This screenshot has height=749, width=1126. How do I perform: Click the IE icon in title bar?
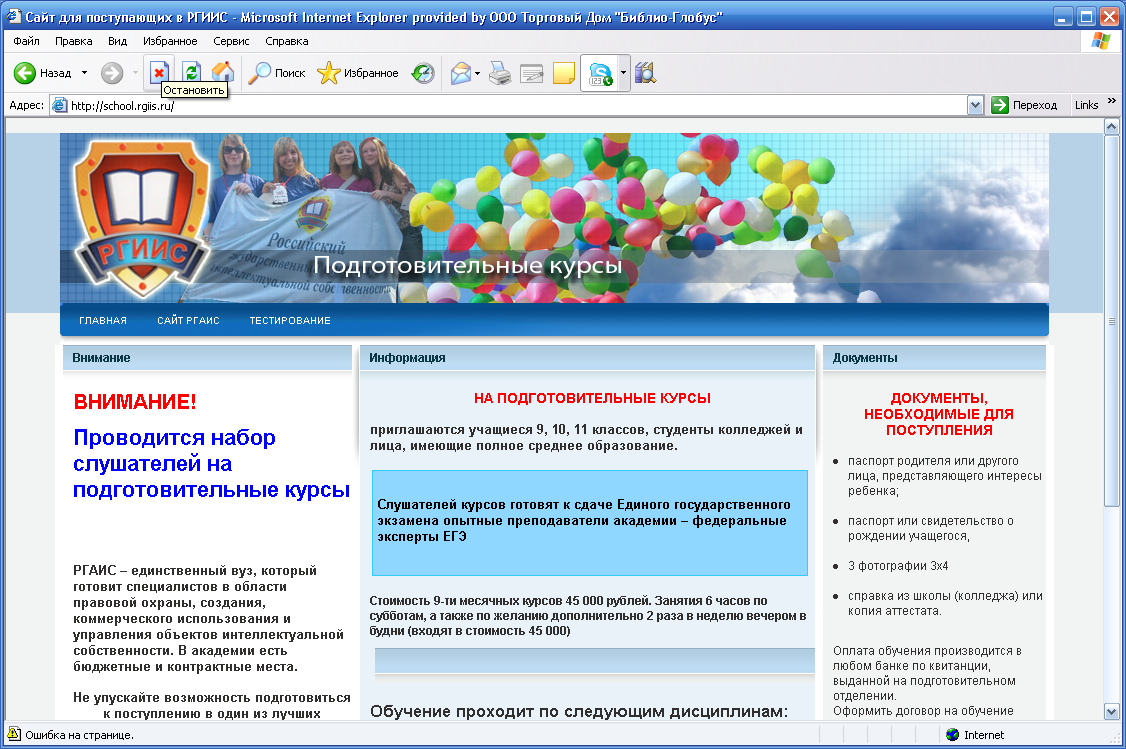click(13, 16)
